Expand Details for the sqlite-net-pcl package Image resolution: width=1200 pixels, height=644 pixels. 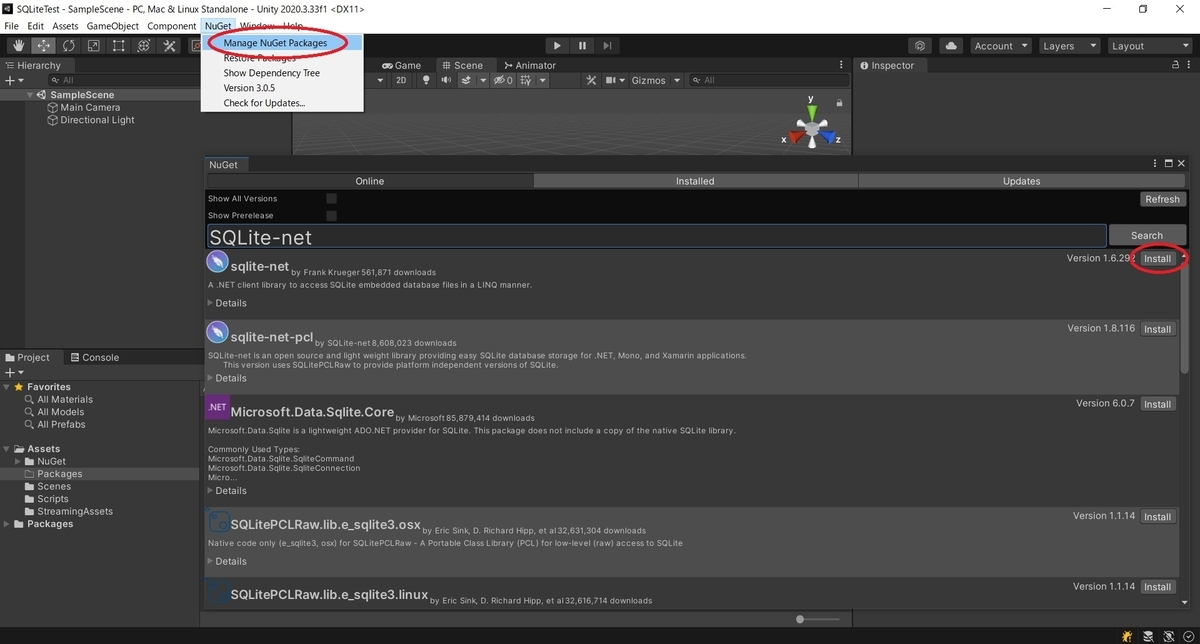[x=229, y=378]
